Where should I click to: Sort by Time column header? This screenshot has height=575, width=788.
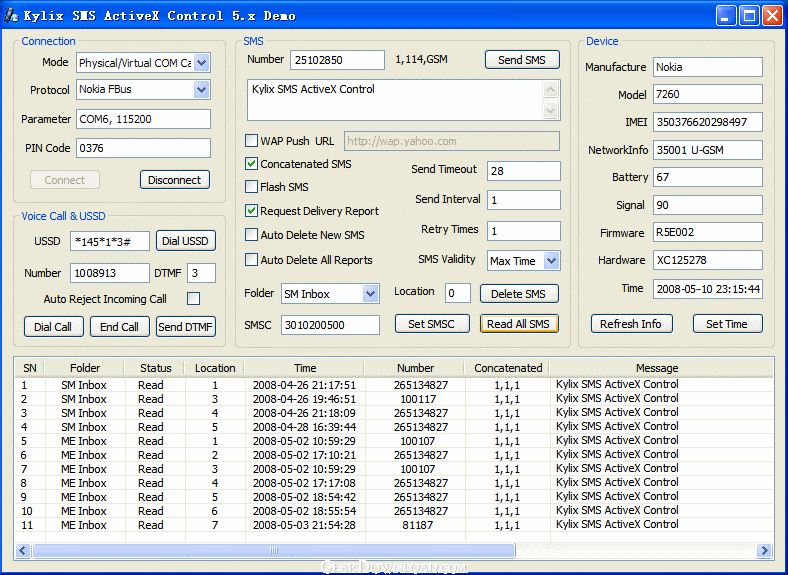click(x=305, y=368)
